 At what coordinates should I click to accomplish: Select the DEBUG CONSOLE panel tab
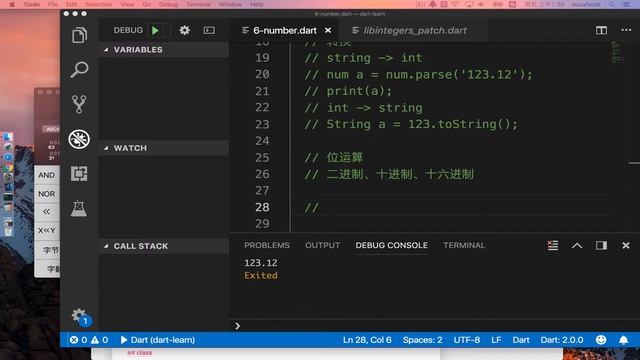(x=391, y=245)
